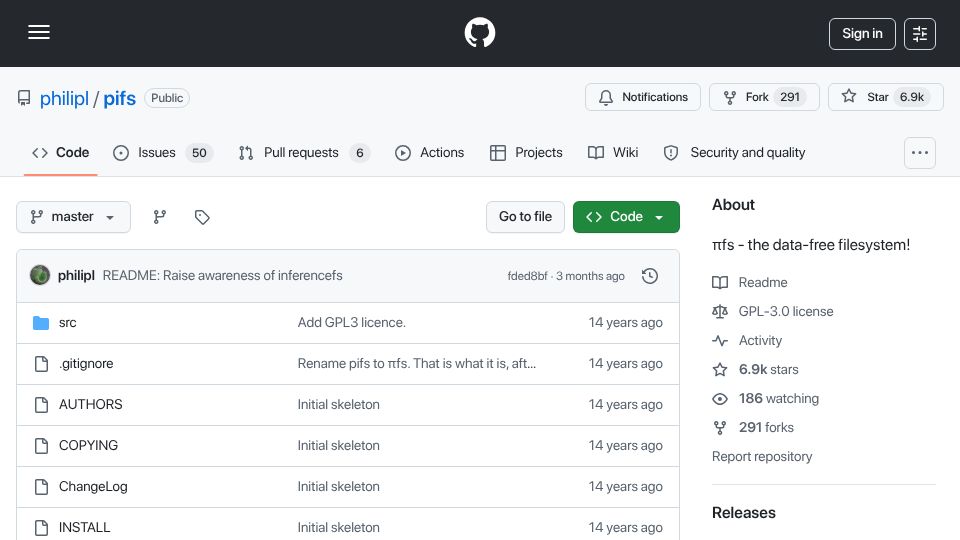
Task: Open Initial skeleton commit for ChangeLog row
Action: click(x=339, y=487)
